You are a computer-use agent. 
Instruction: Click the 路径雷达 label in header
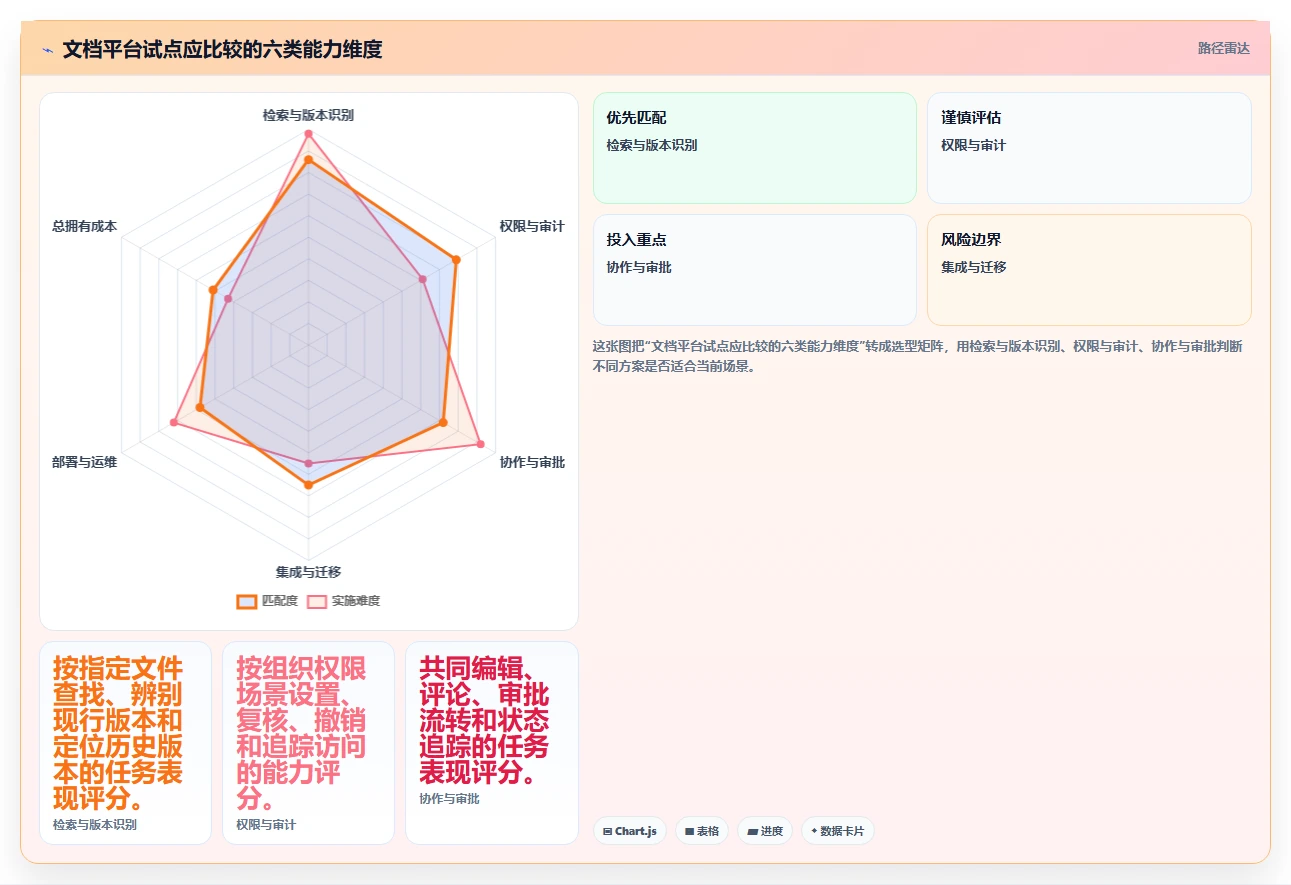(1223, 48)
